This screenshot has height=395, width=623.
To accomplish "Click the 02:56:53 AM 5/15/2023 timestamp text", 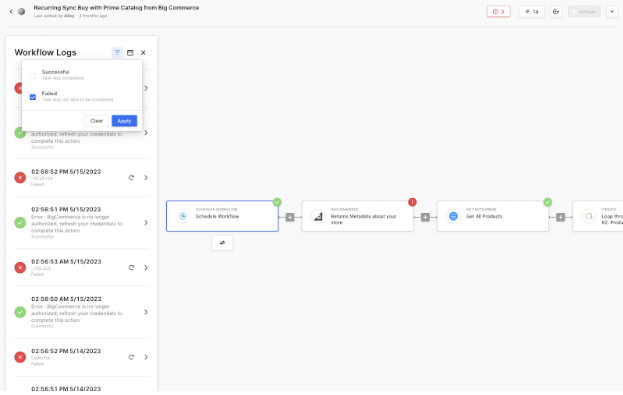I will click(x=66, y=261).
